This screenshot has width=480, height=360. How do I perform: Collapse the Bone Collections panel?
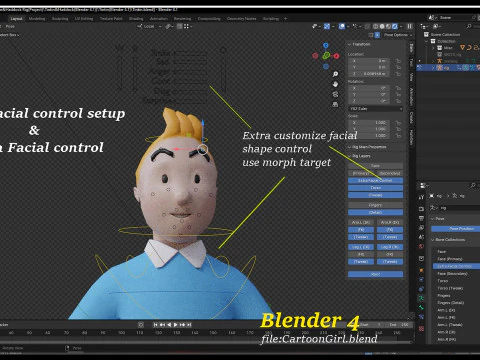(x=433, y=240)
